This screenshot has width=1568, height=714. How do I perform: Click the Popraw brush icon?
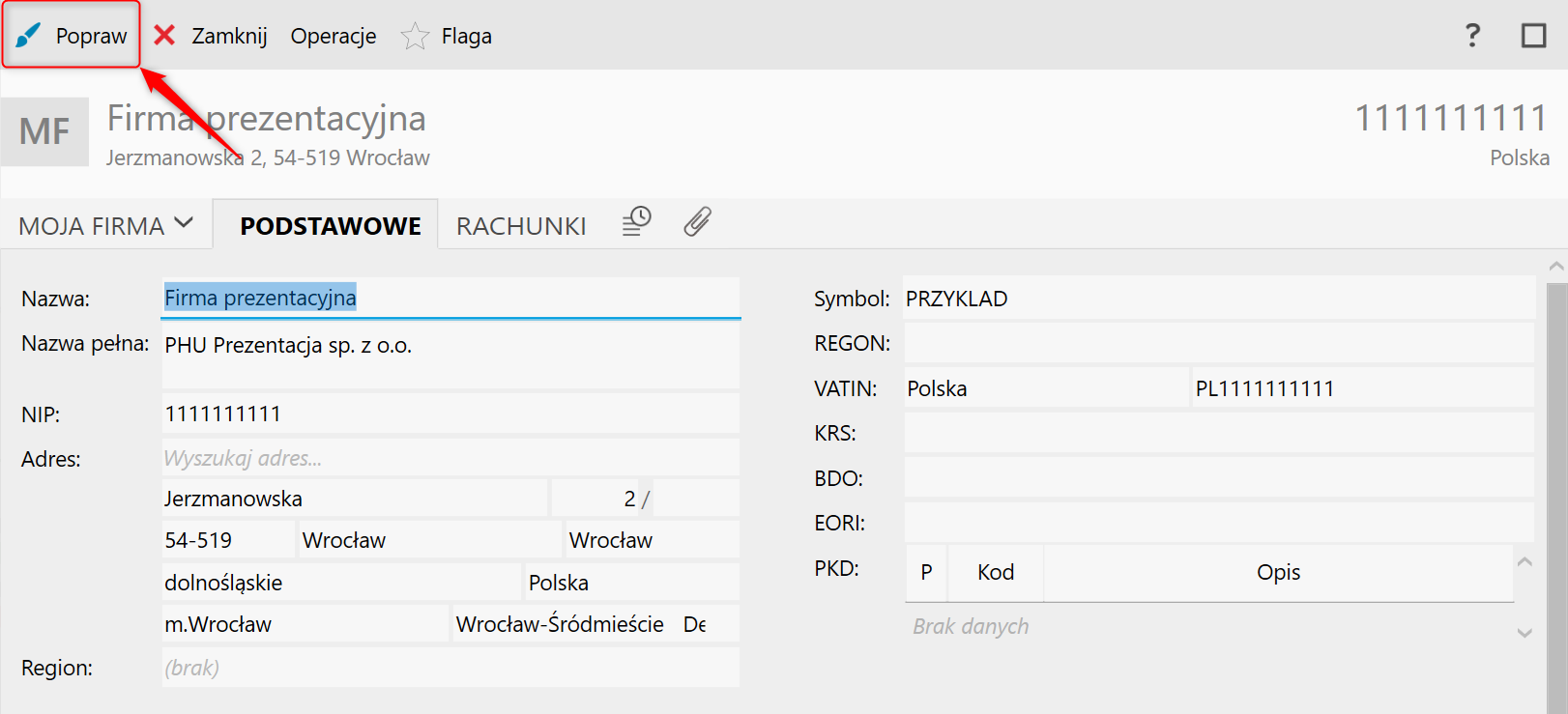[x=28, y=36]
